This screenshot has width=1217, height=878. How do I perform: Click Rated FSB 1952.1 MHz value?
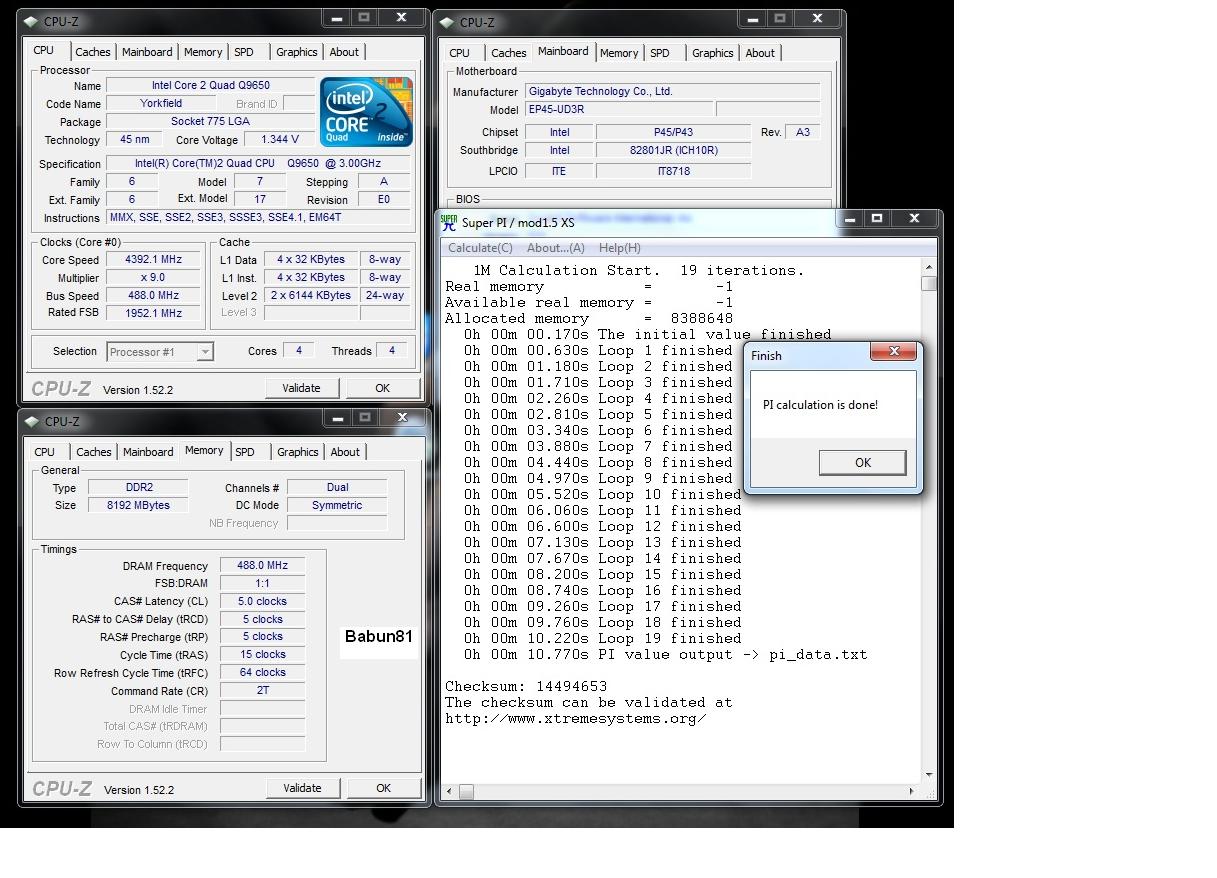[153, 313]
